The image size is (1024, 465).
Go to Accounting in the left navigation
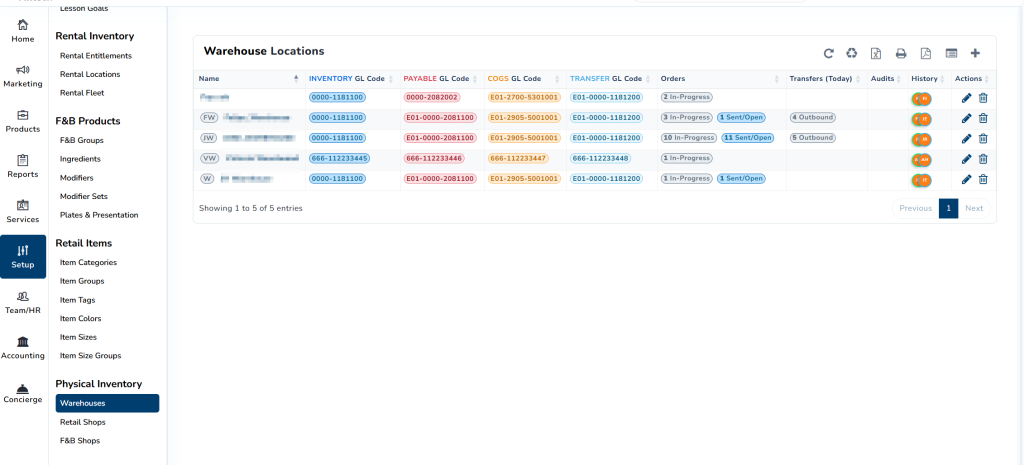pos(23,347)
